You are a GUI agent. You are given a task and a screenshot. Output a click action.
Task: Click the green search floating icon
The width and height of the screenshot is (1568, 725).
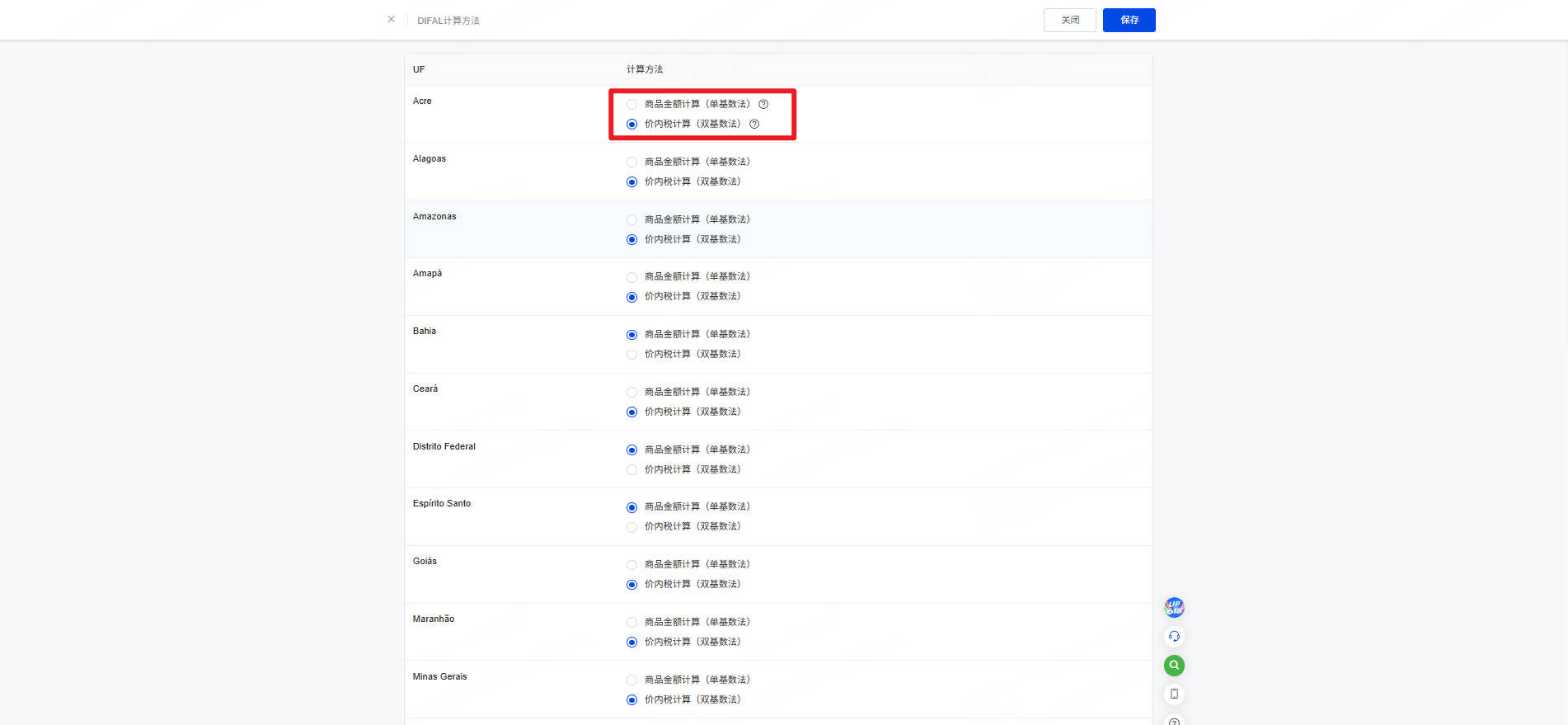pos(1174,665)
